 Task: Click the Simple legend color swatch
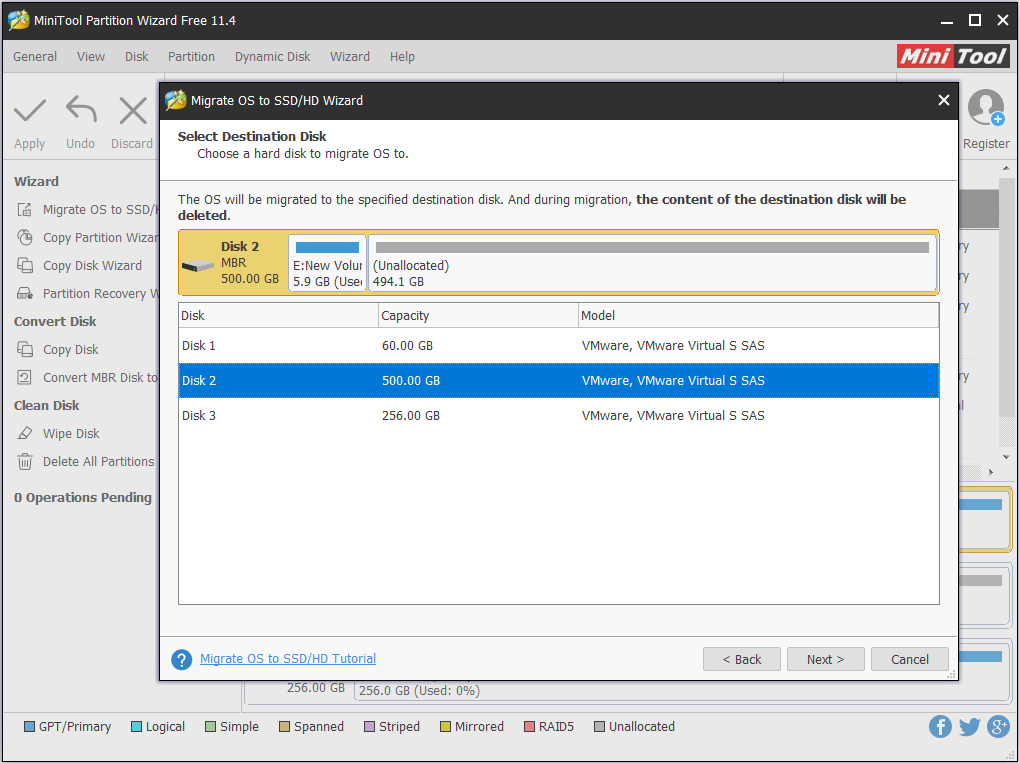(210, 727)
